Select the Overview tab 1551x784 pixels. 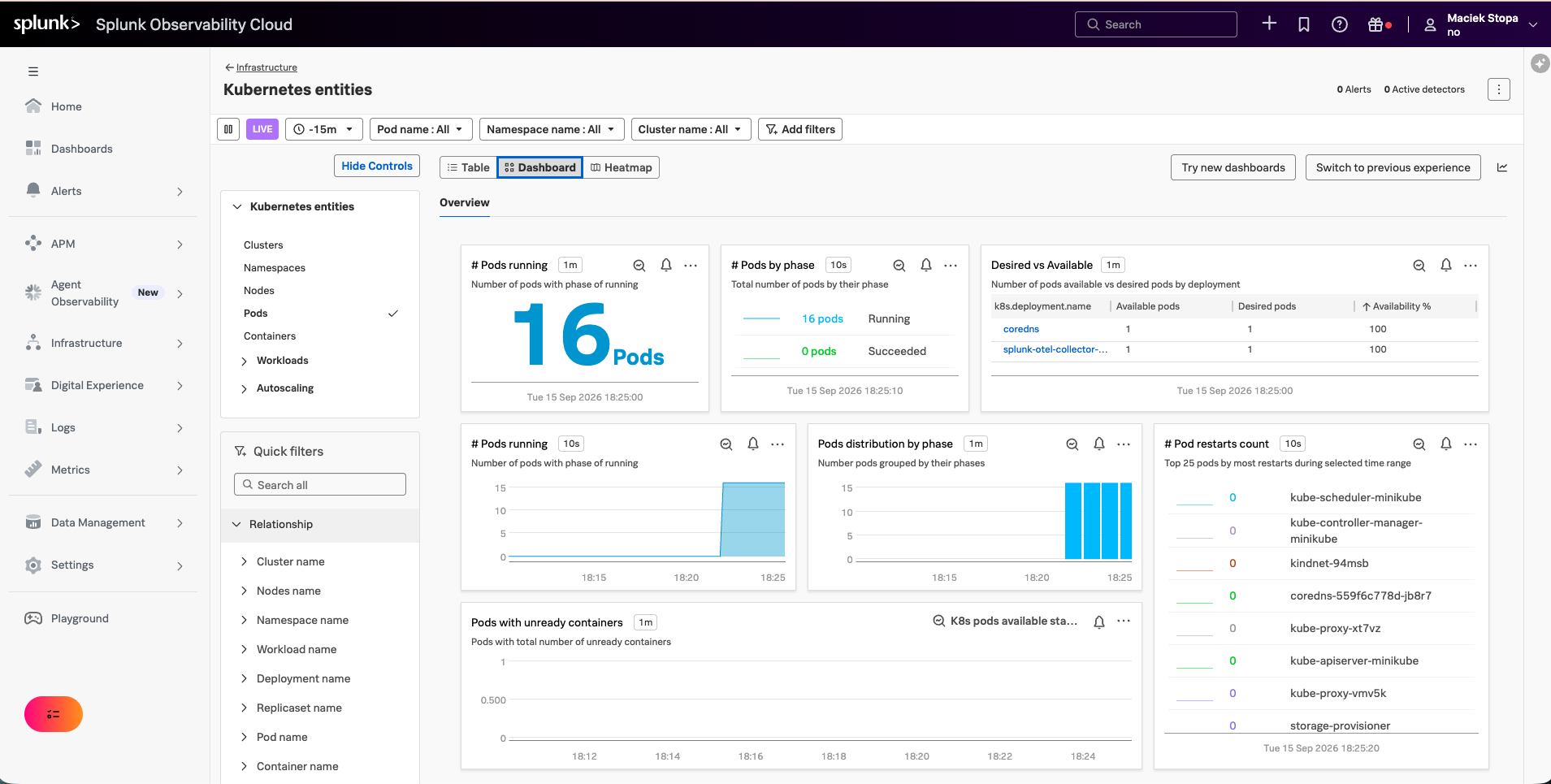(464, 202)
